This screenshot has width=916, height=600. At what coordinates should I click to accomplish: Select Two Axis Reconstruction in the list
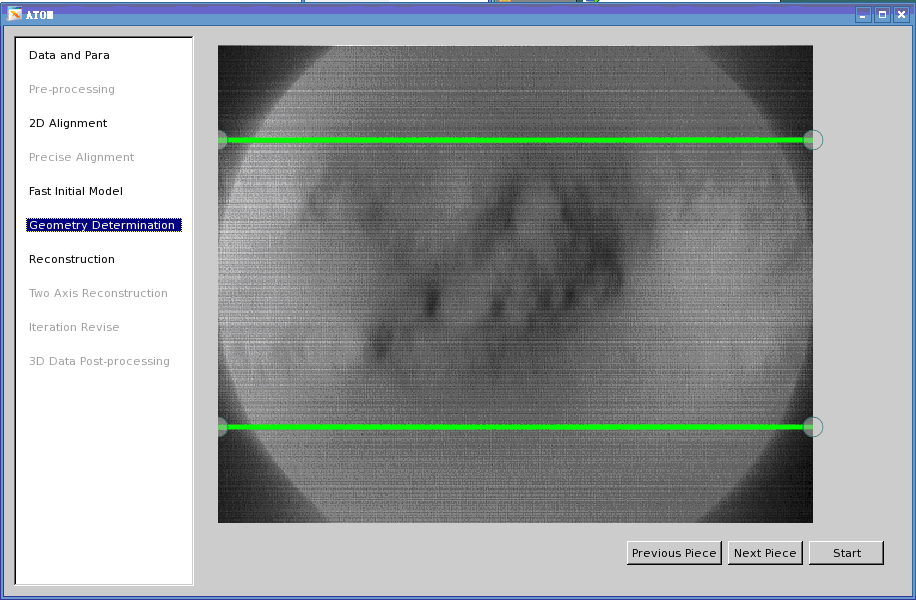pos(98,293)
